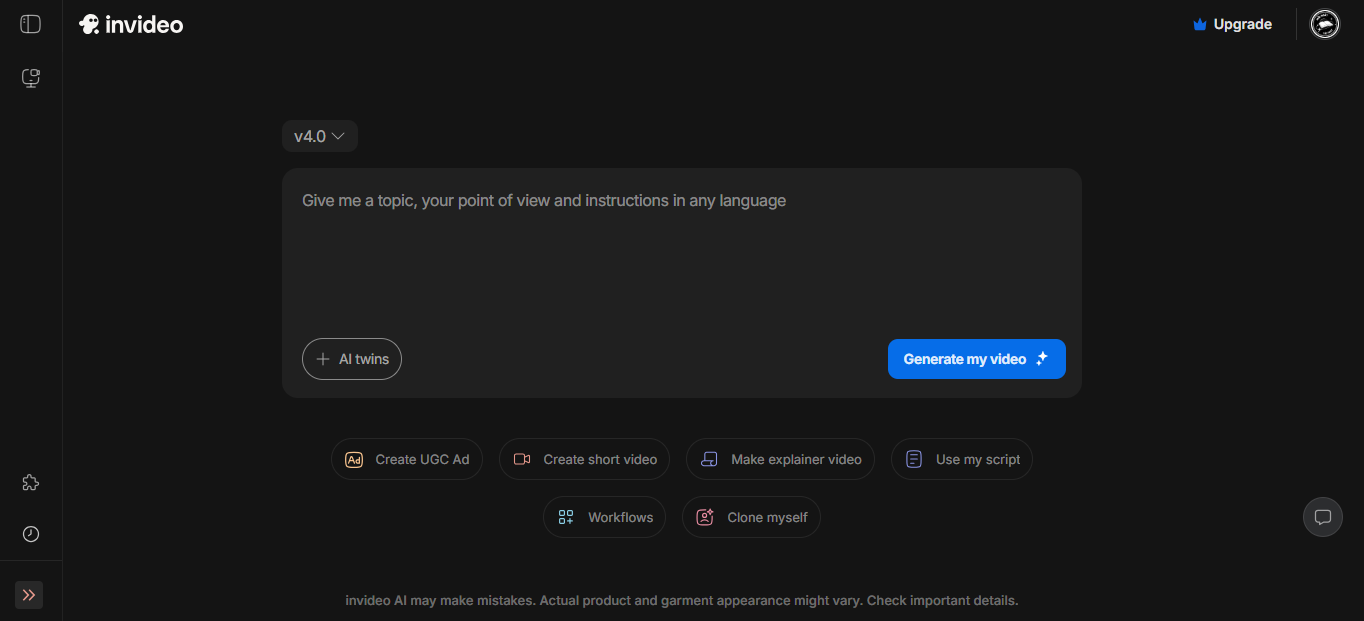1364x621 pixels.
Task: Choose Use my script option
Action: 962,460
